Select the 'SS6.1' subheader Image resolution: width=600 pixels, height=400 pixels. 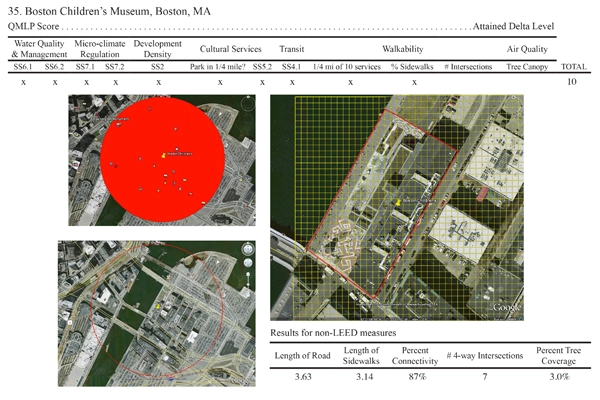click(x=23, y=67)
